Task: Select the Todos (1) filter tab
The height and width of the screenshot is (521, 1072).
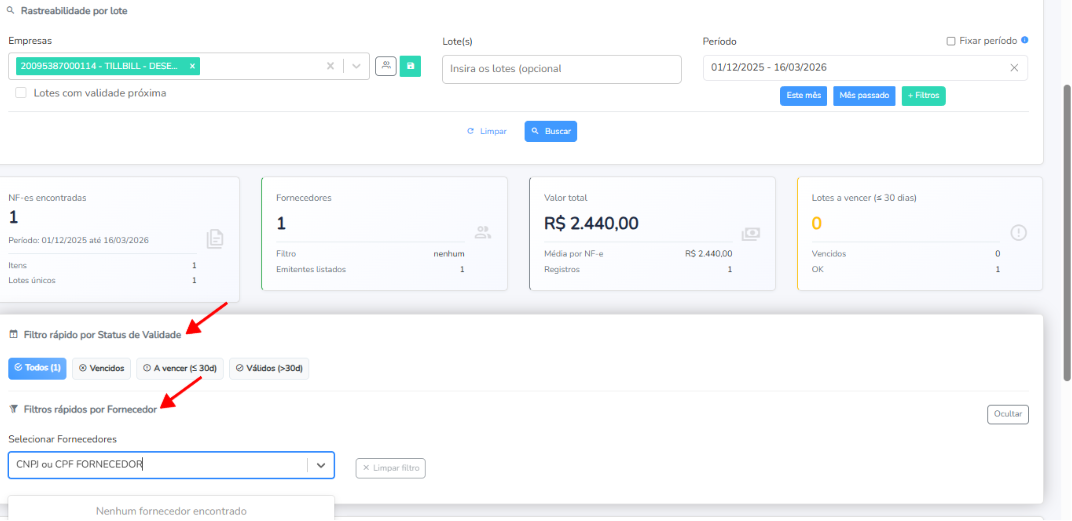Action: pos(37,368)
